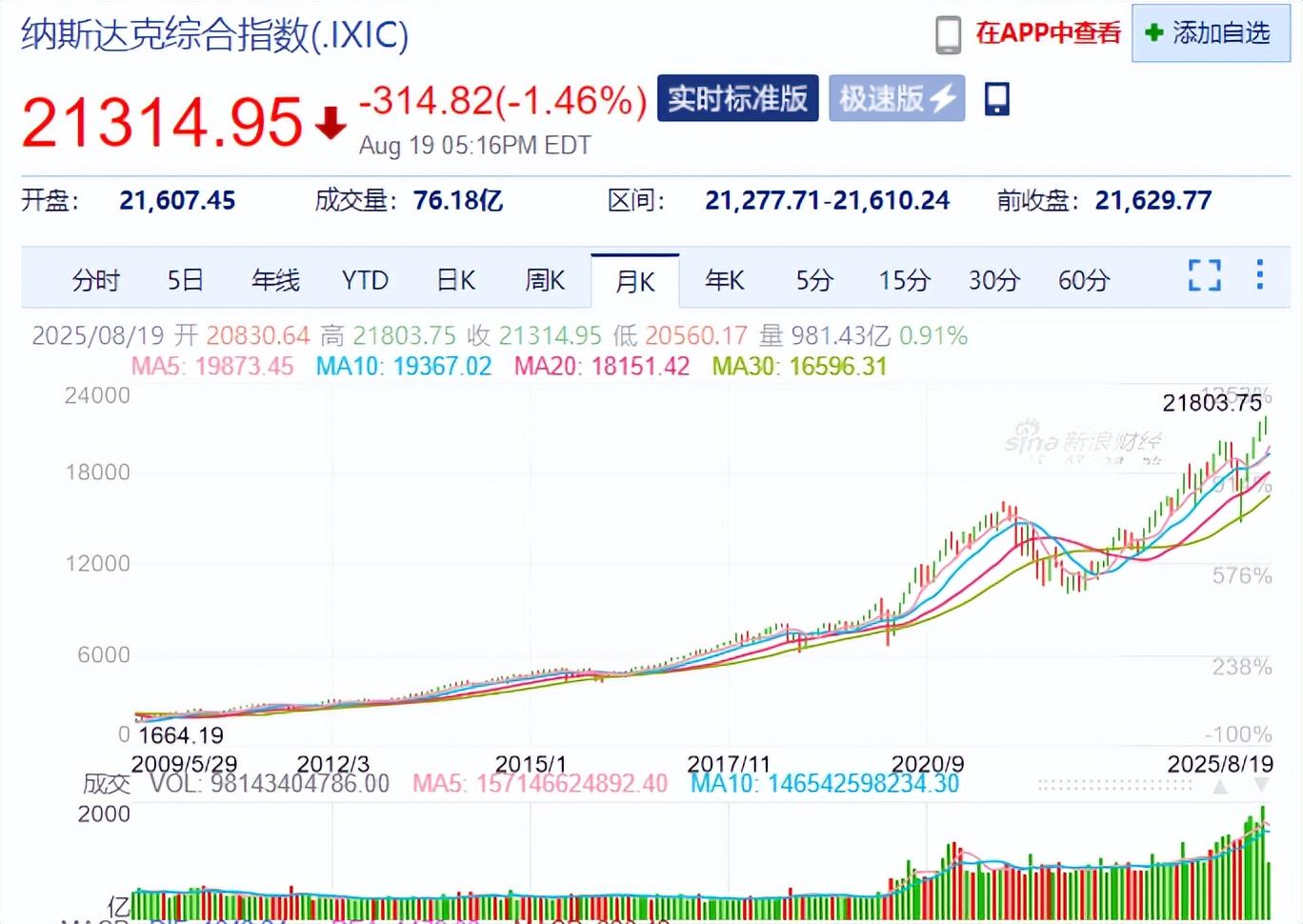Image resolution: width=1303 pixels, height=924 pixels.
Task: Click the date label 2015/1 on axis
Action: click(531, 764)
